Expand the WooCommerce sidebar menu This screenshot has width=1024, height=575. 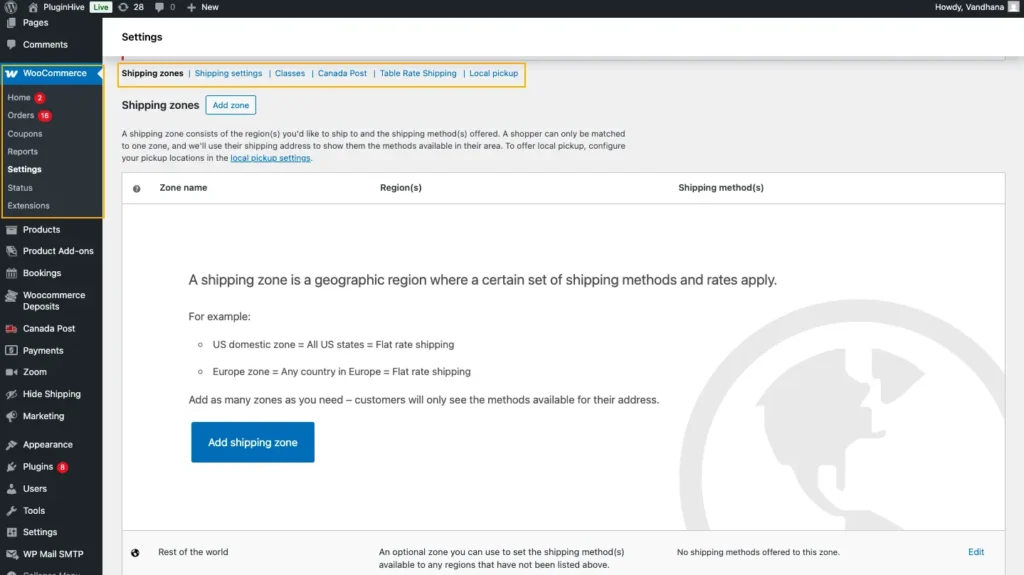click(54, 74)
